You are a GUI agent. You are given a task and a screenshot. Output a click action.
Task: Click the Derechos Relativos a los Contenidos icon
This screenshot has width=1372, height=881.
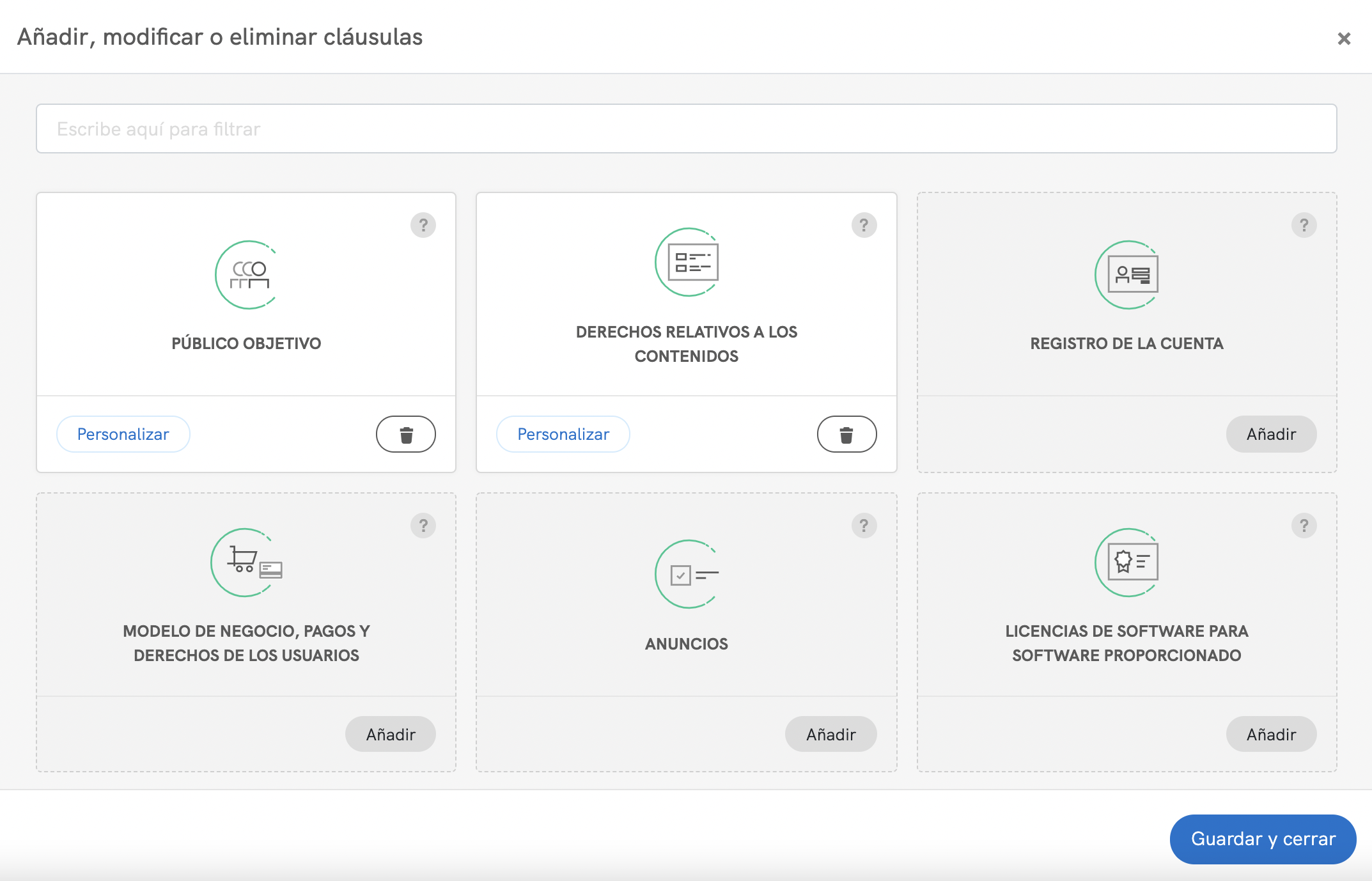[x=688, y=262]
